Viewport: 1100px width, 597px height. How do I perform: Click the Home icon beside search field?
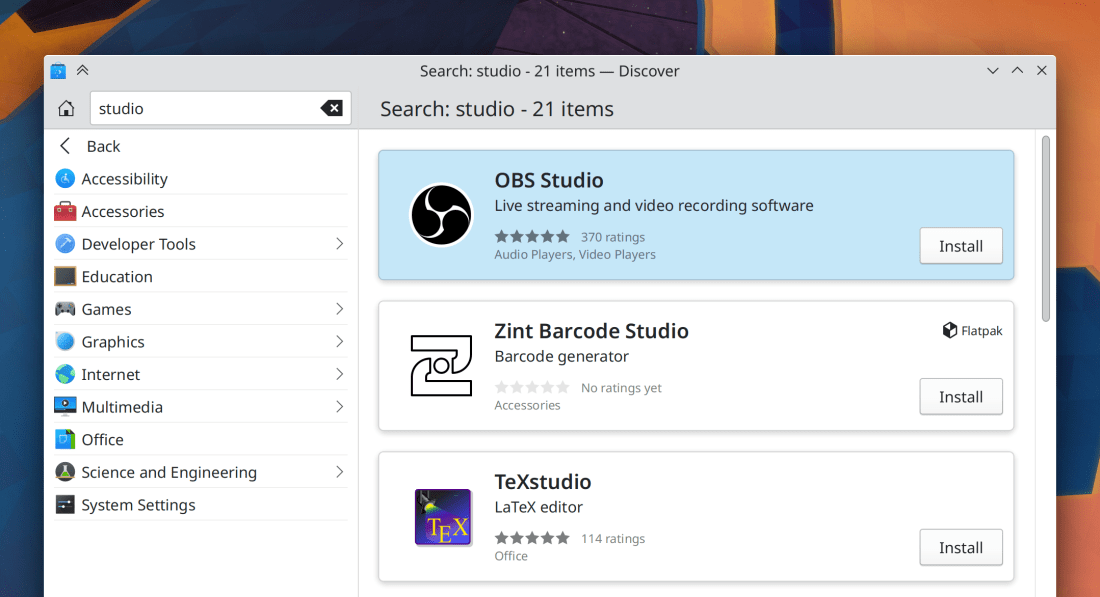[66, 109]
